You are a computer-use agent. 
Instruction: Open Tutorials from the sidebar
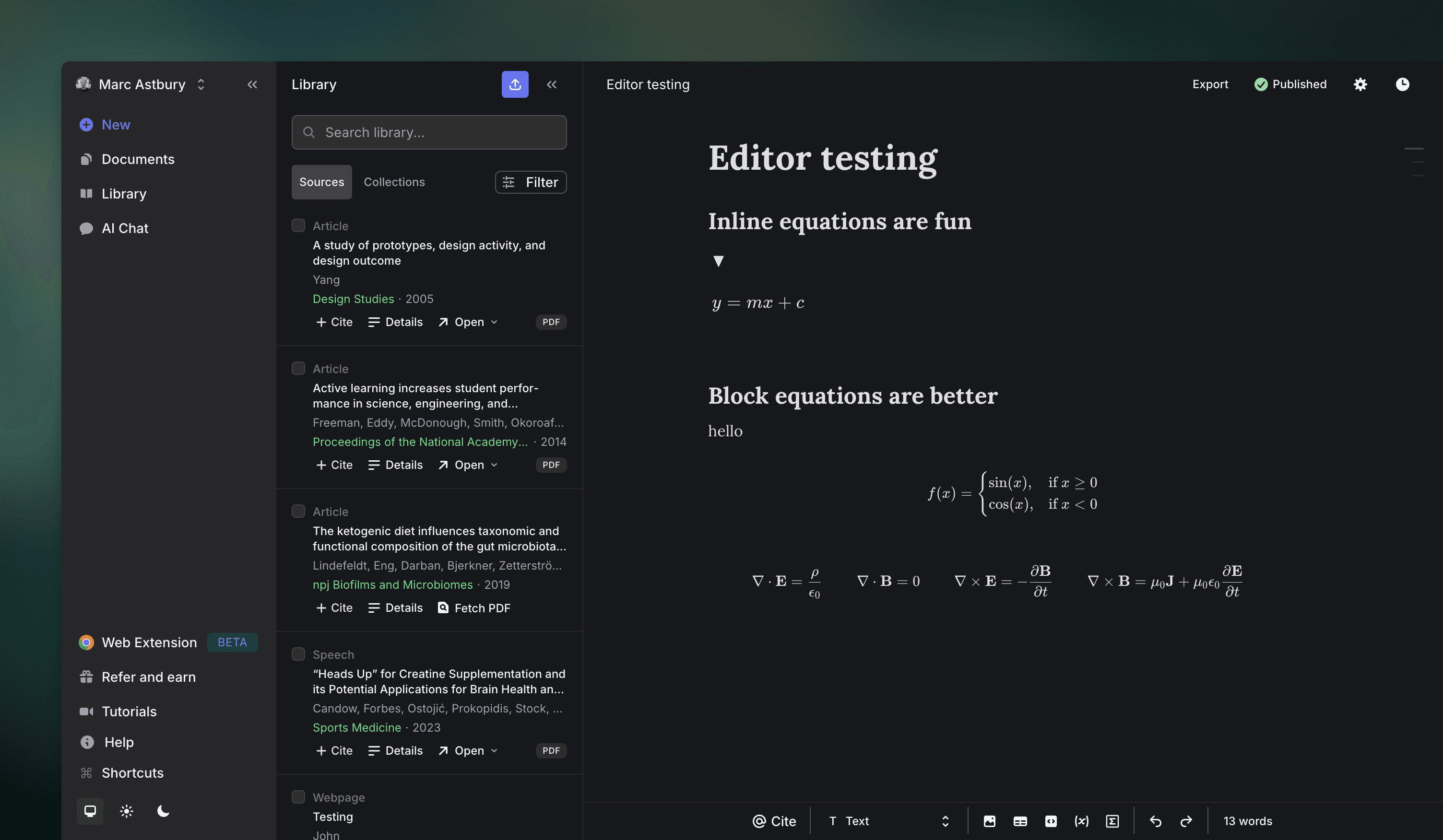[x=118, y=711]
